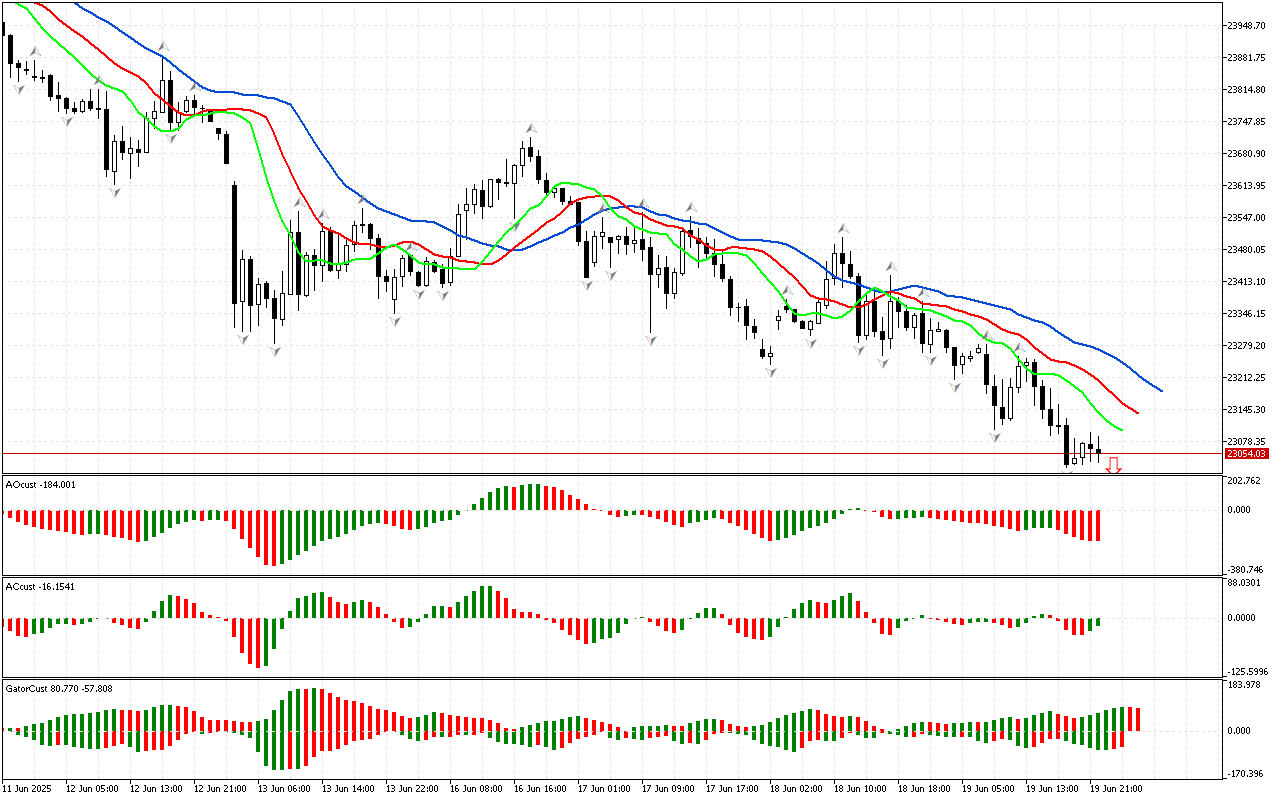Click the AOcust -184.001 indicator label
This screenshot has width=1280, height=800.
[40, 484]
